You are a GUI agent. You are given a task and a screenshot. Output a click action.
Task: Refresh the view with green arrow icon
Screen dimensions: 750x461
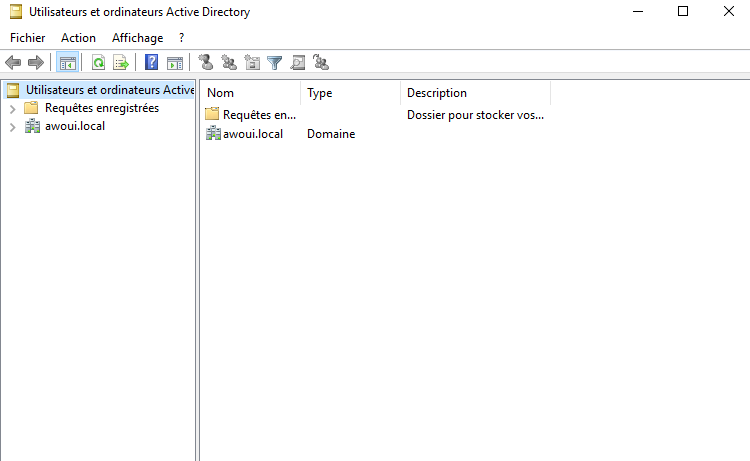pos(99,63)
